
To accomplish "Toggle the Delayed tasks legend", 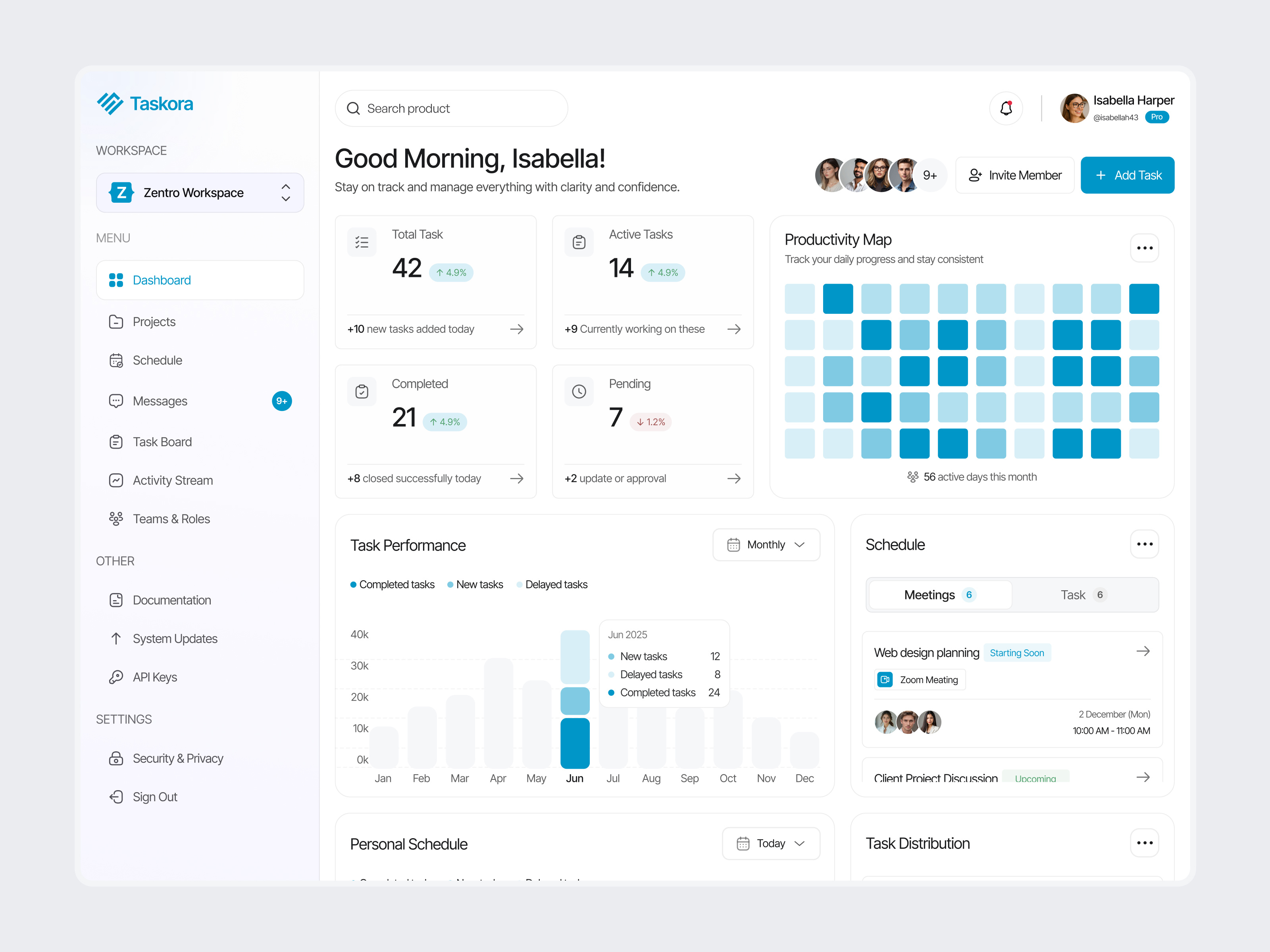I will [552, 584].
